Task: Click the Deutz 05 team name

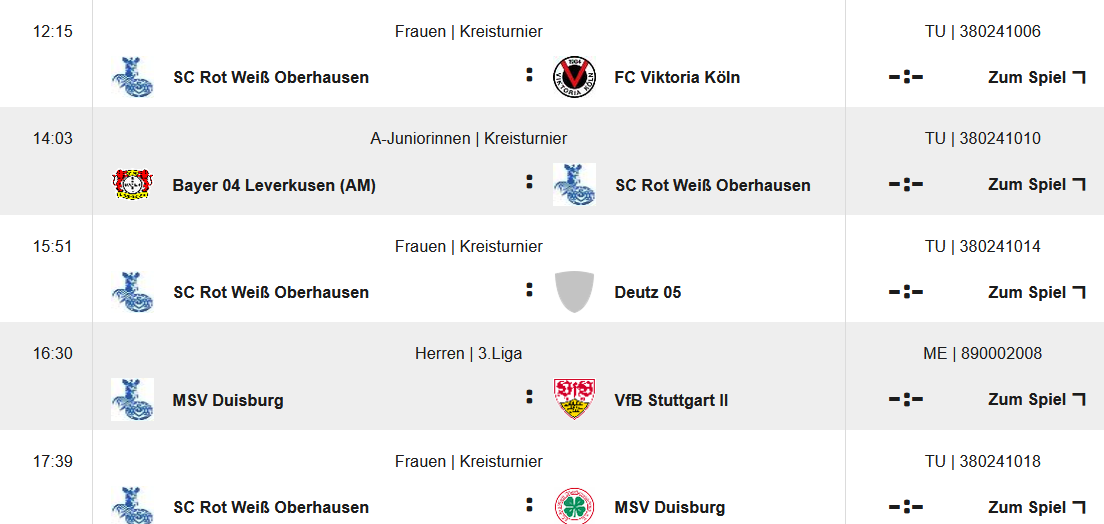Action: click(x=647, y=292)
